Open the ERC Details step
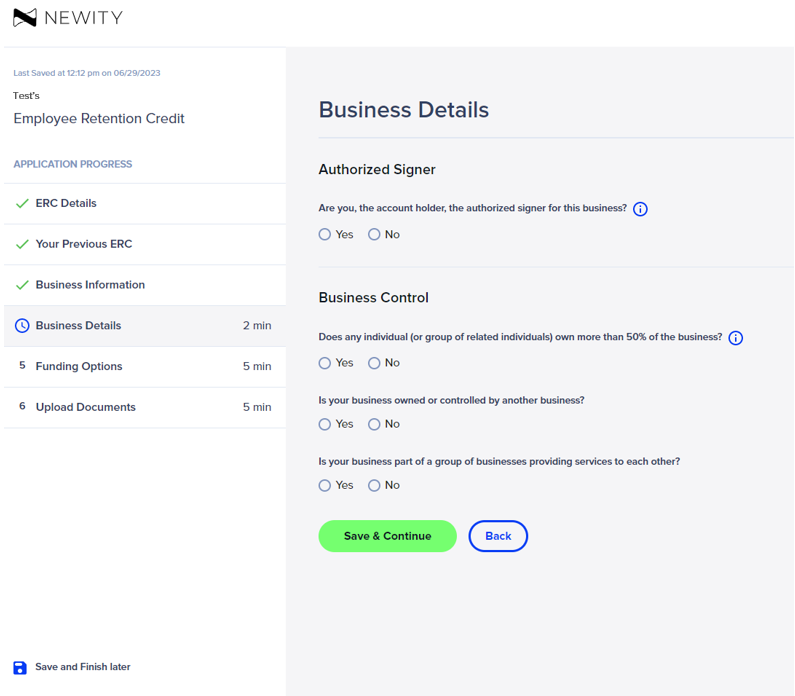This screenshot has height=696, width=795. pos(145,203)
